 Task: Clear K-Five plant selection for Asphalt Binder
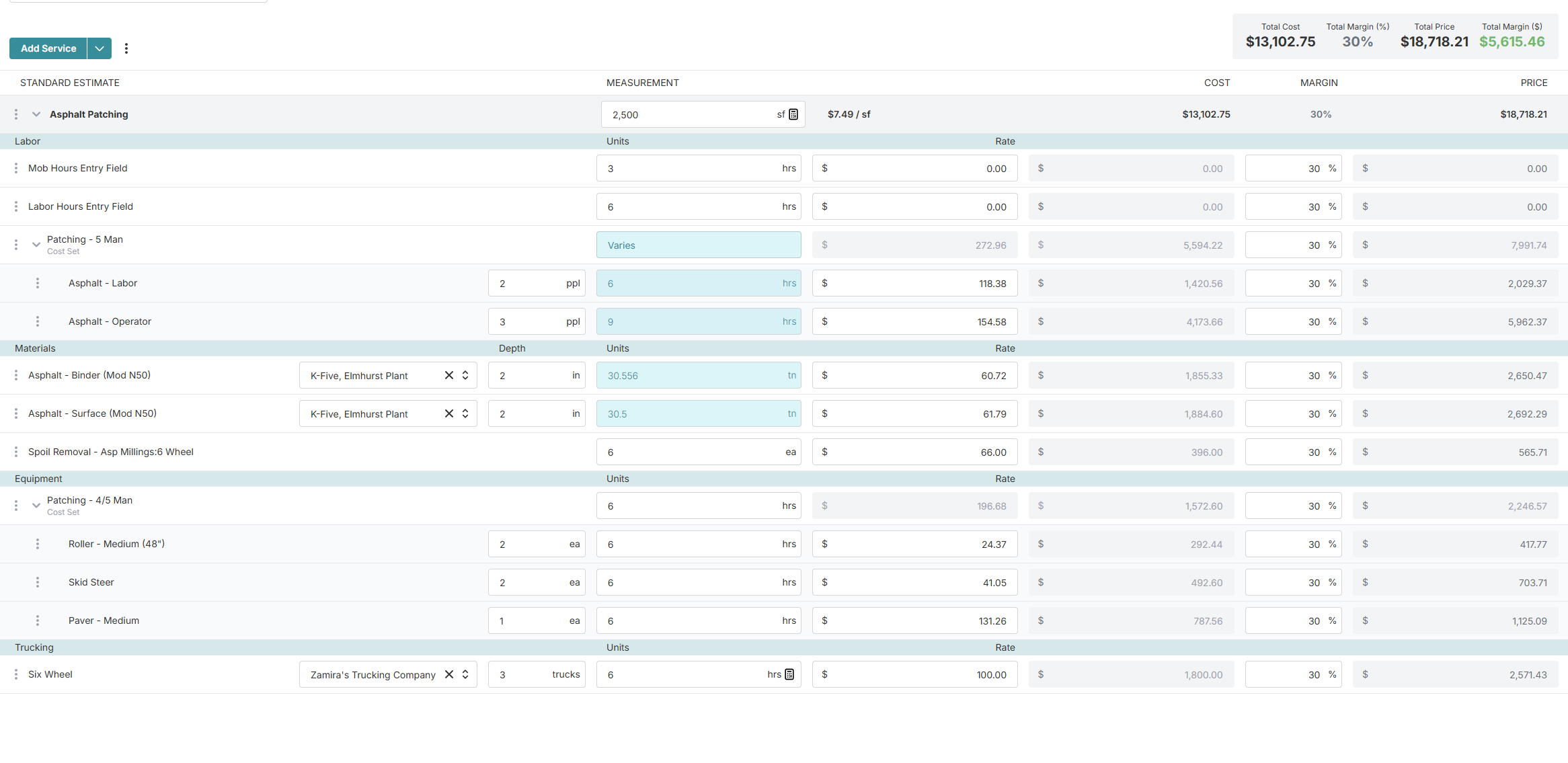449,375
